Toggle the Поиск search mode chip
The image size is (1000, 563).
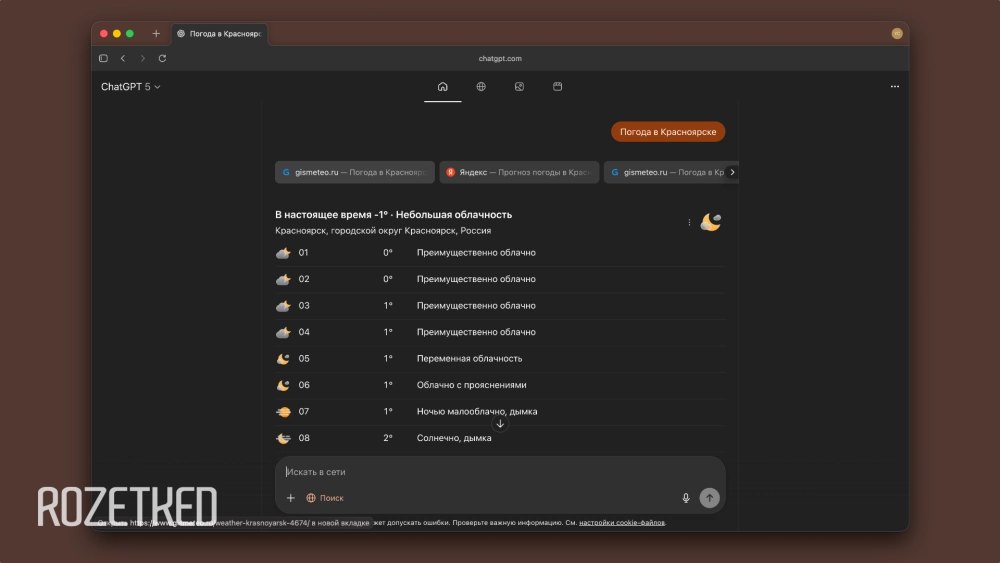click(325, 498)
